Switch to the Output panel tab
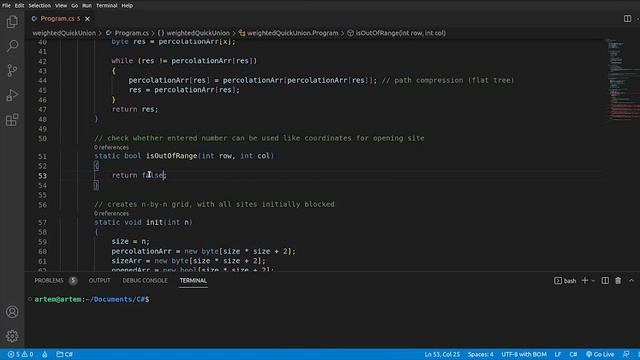The width and height of the screenshot is (640, 360). 100,280
